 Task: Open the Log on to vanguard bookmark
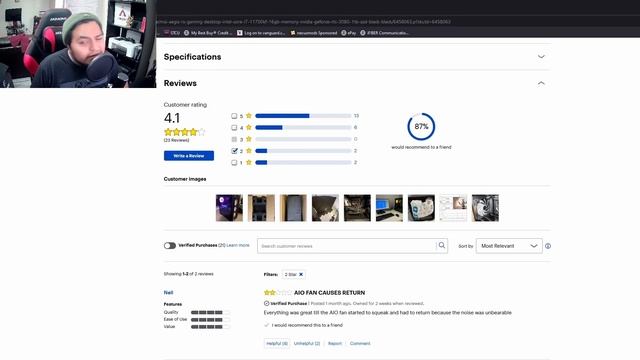click(261, 33)
